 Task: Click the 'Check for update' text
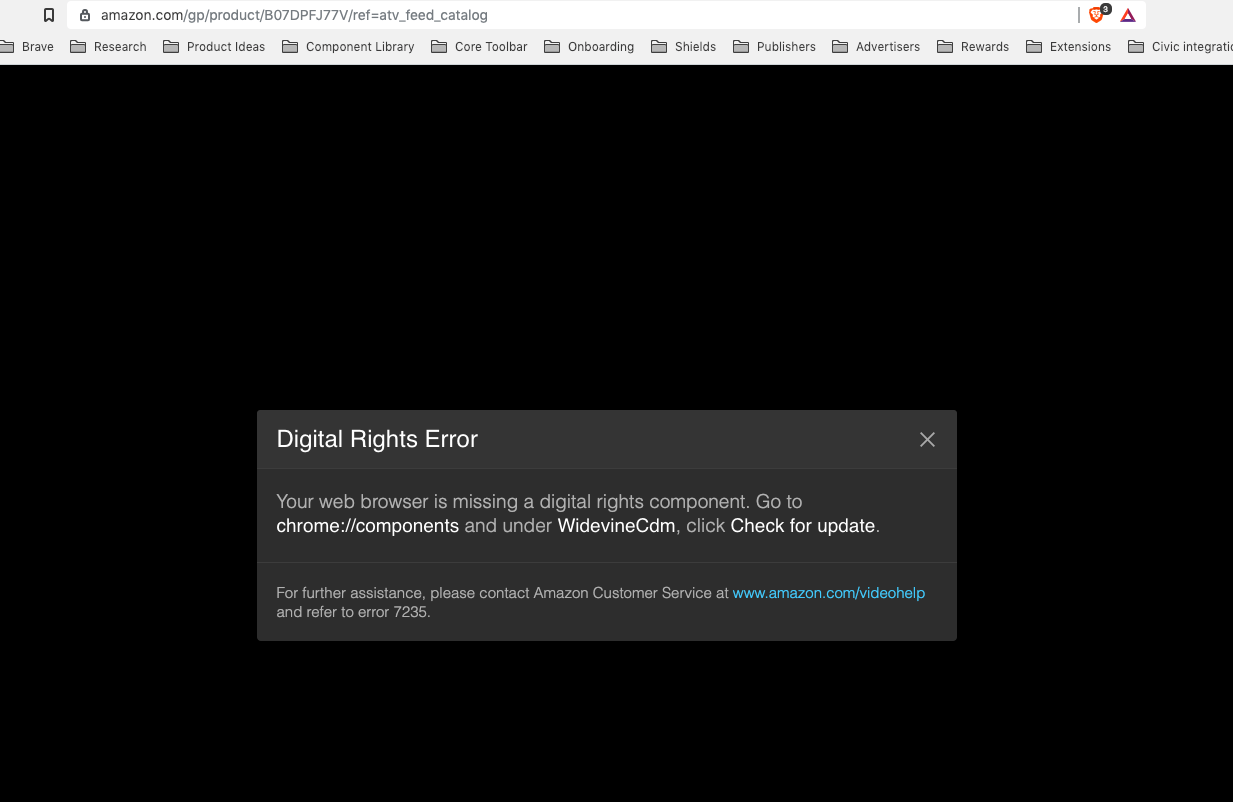(803, 526)
